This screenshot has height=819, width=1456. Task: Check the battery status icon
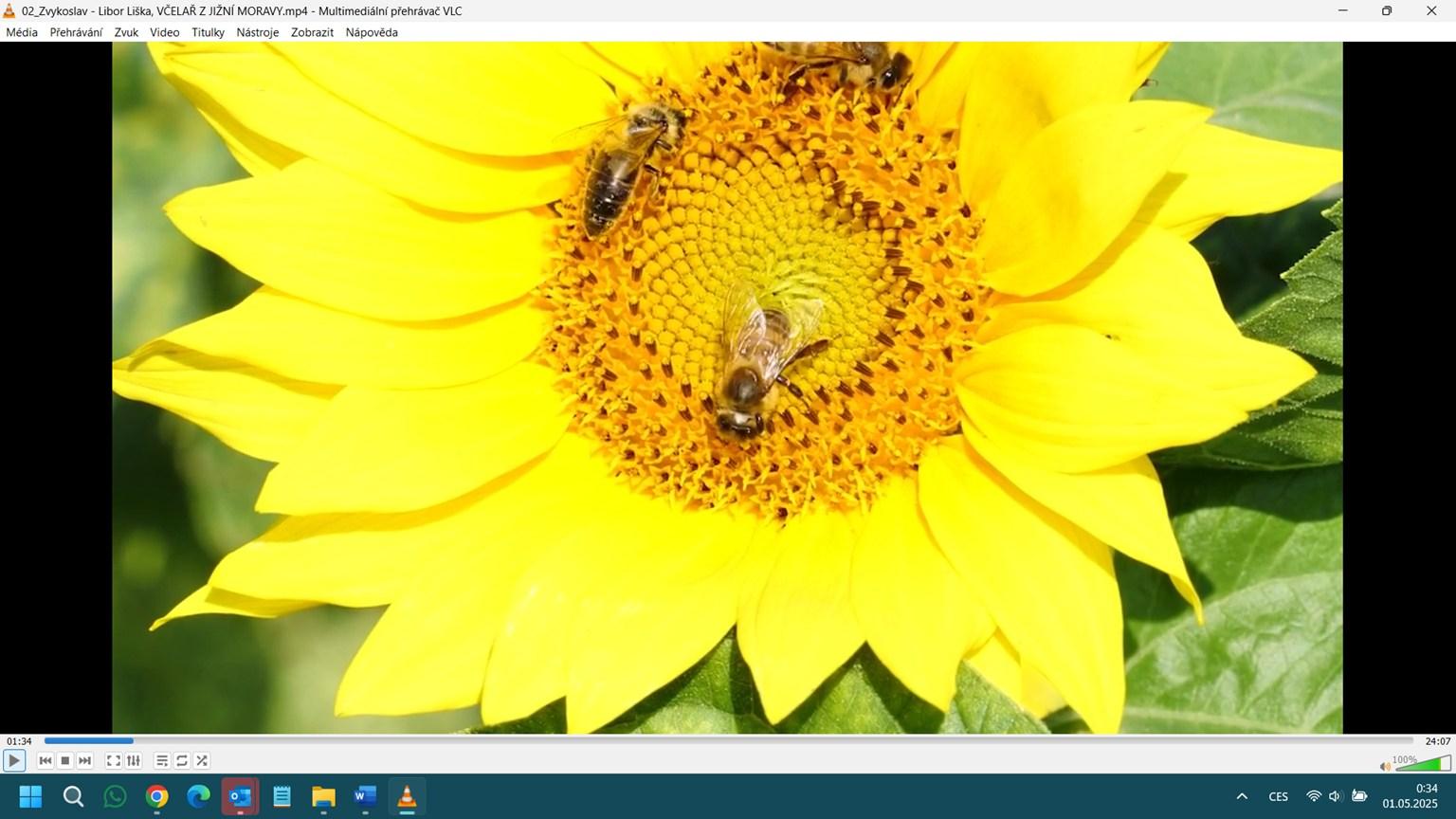click(1359, 796)
